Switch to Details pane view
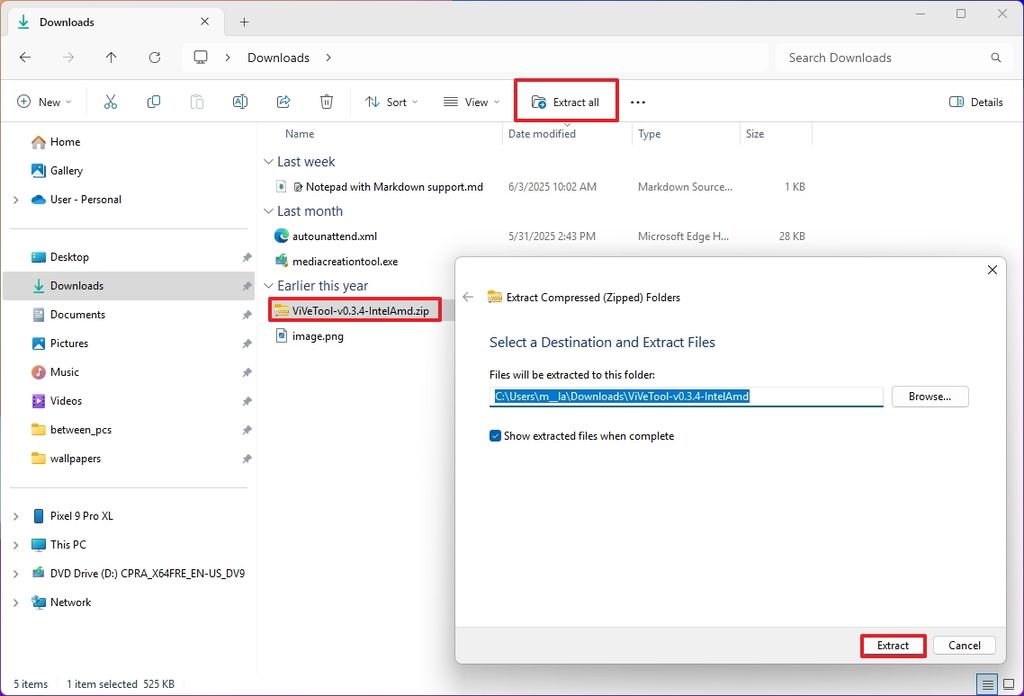 (975, 101)
